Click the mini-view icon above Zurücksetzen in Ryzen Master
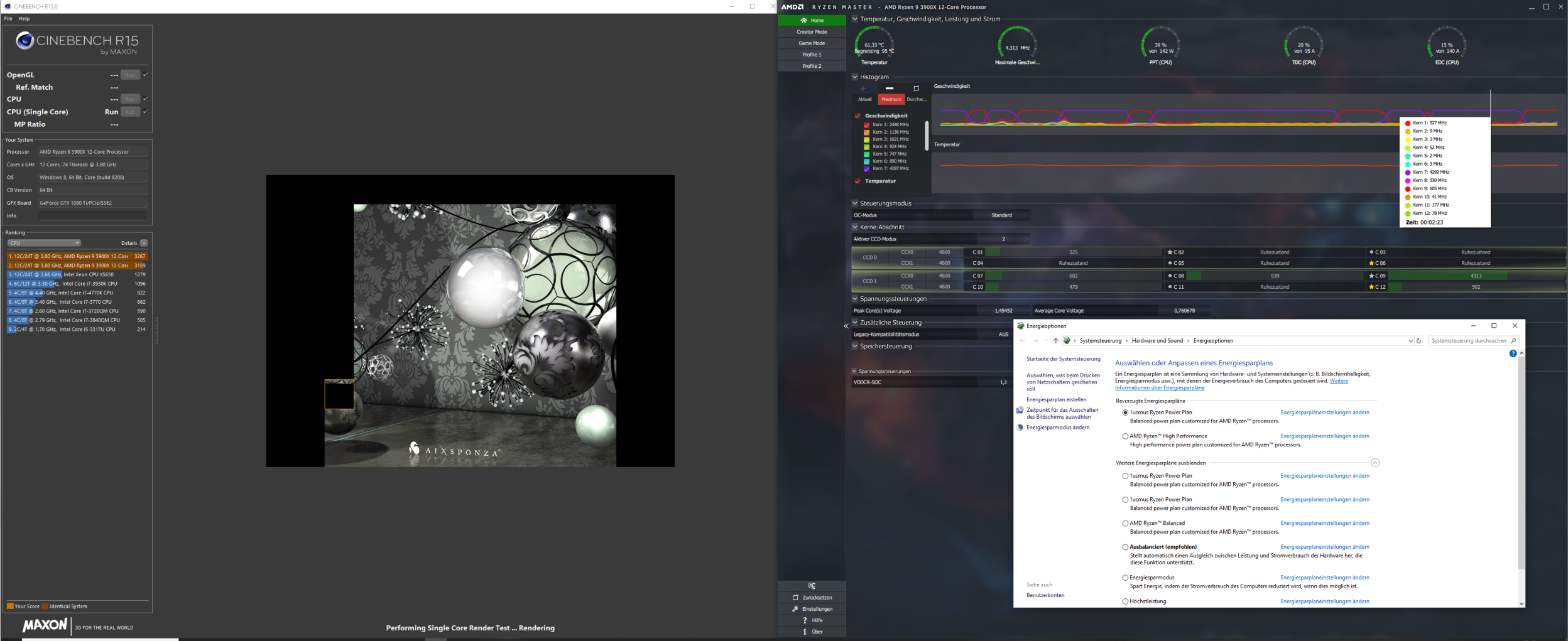1568x641 pixels. (812, 586)
